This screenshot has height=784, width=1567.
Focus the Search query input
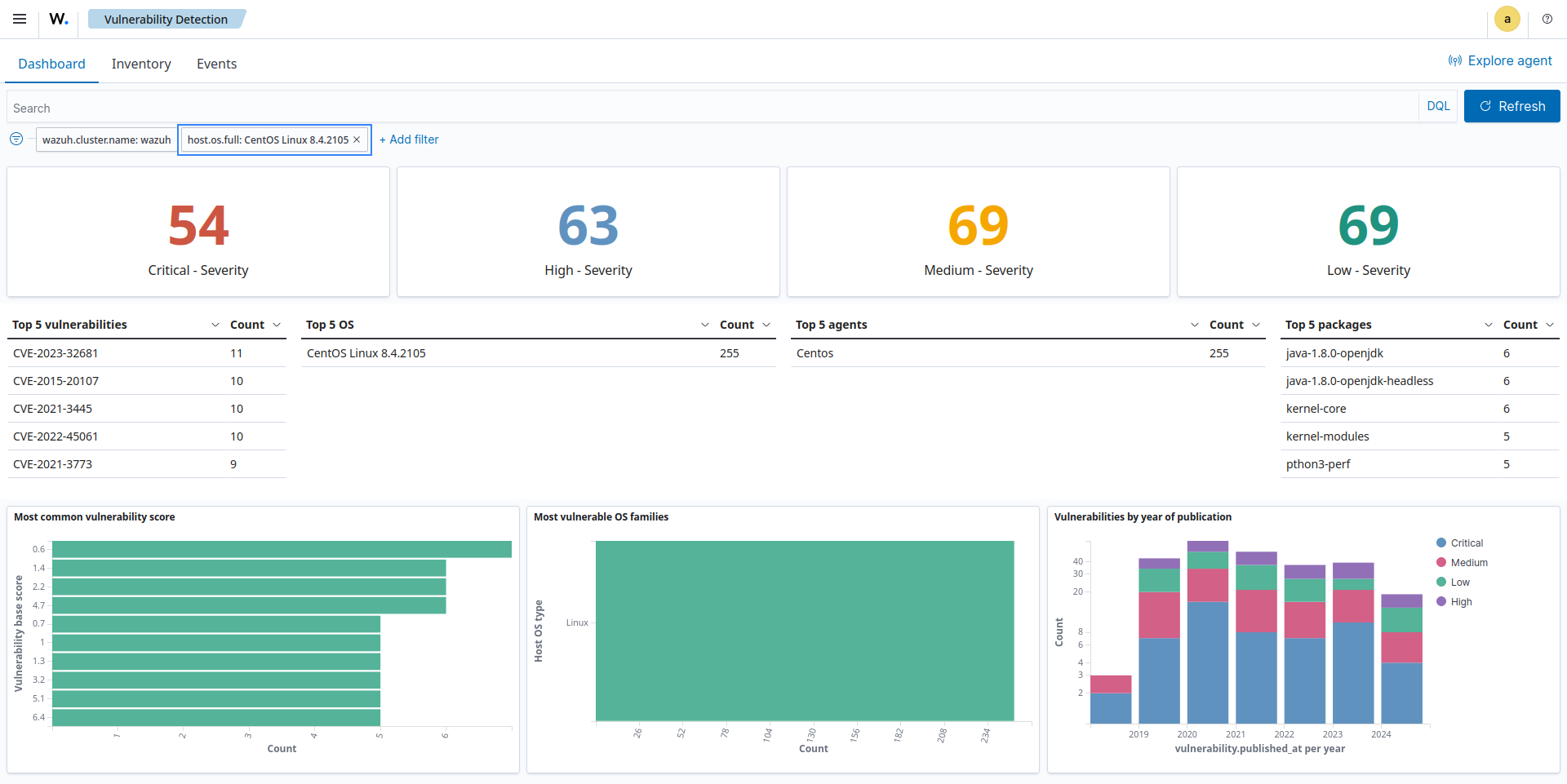pyautogui.click(x=710, y=108)
